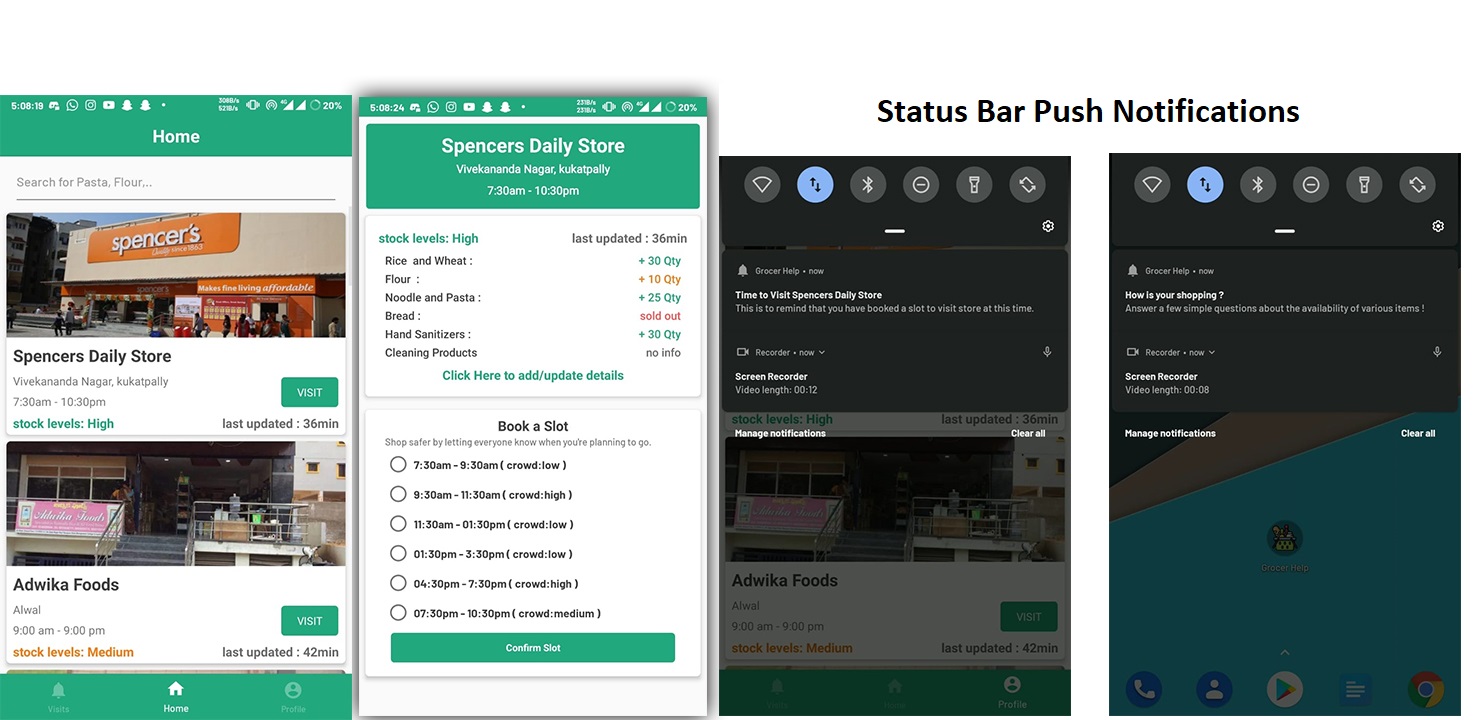
Task: Open settings gear in third phone shade
Action: (x=1048, y=226)
